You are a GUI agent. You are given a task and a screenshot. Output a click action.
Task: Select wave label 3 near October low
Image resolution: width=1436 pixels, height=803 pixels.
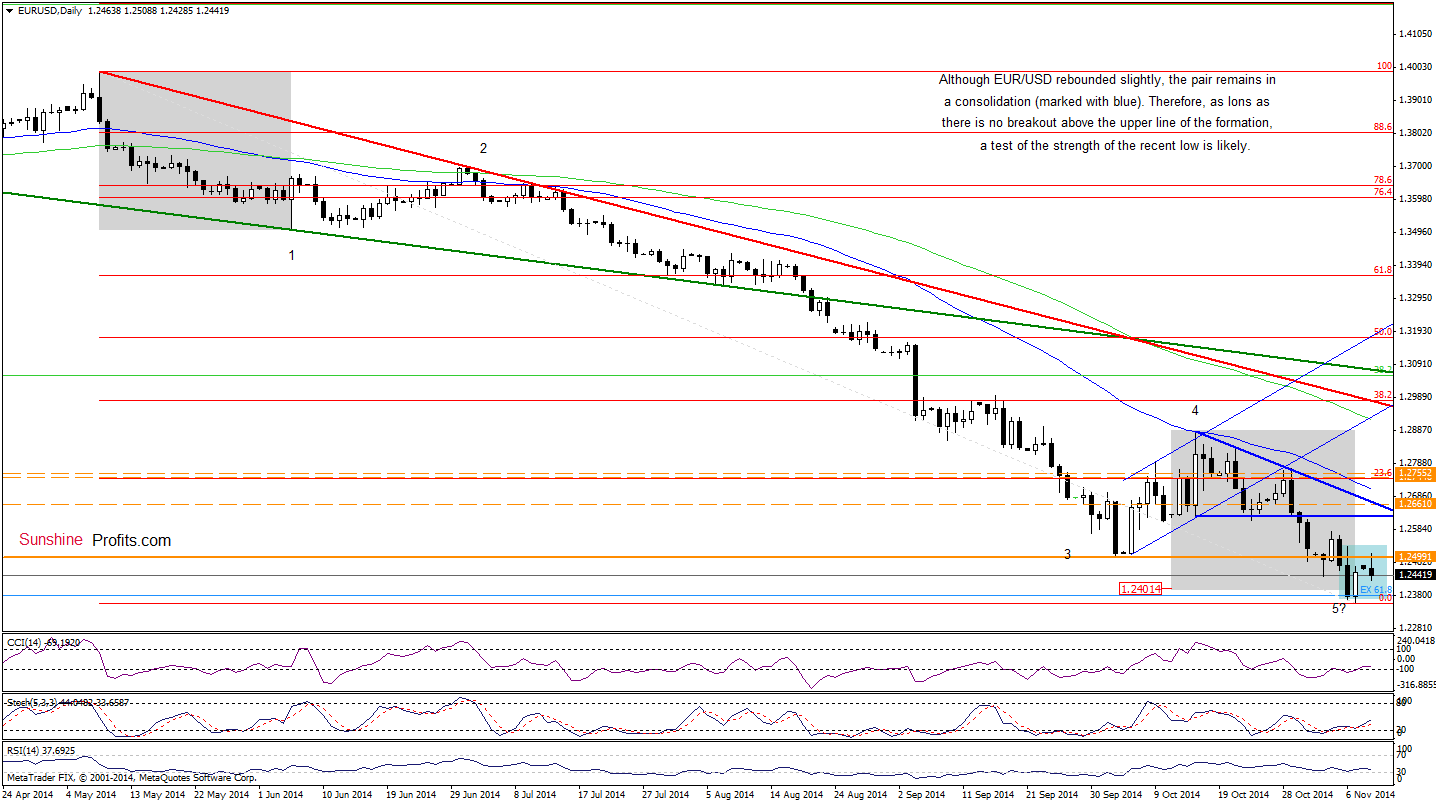pos(1067,554)
